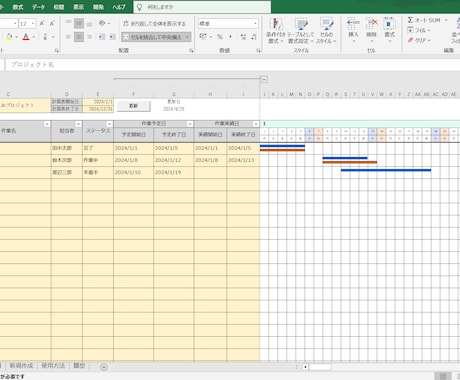Open the font size 12 dropdown
This screenshot has width=460, height=380.
click(33, 24)
